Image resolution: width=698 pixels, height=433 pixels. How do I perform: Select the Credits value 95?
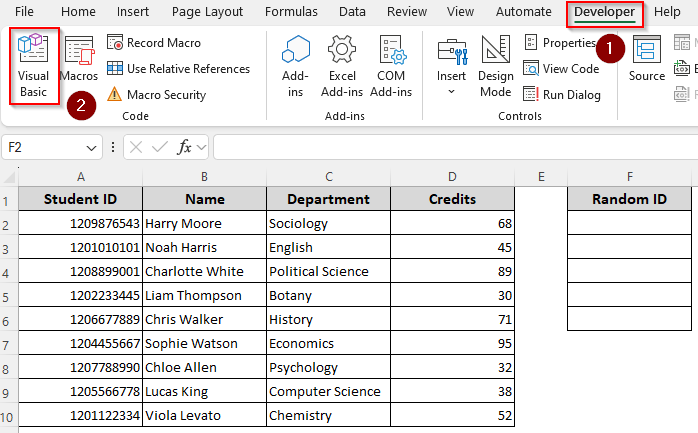pyautogui.click(x=452, y=343)
